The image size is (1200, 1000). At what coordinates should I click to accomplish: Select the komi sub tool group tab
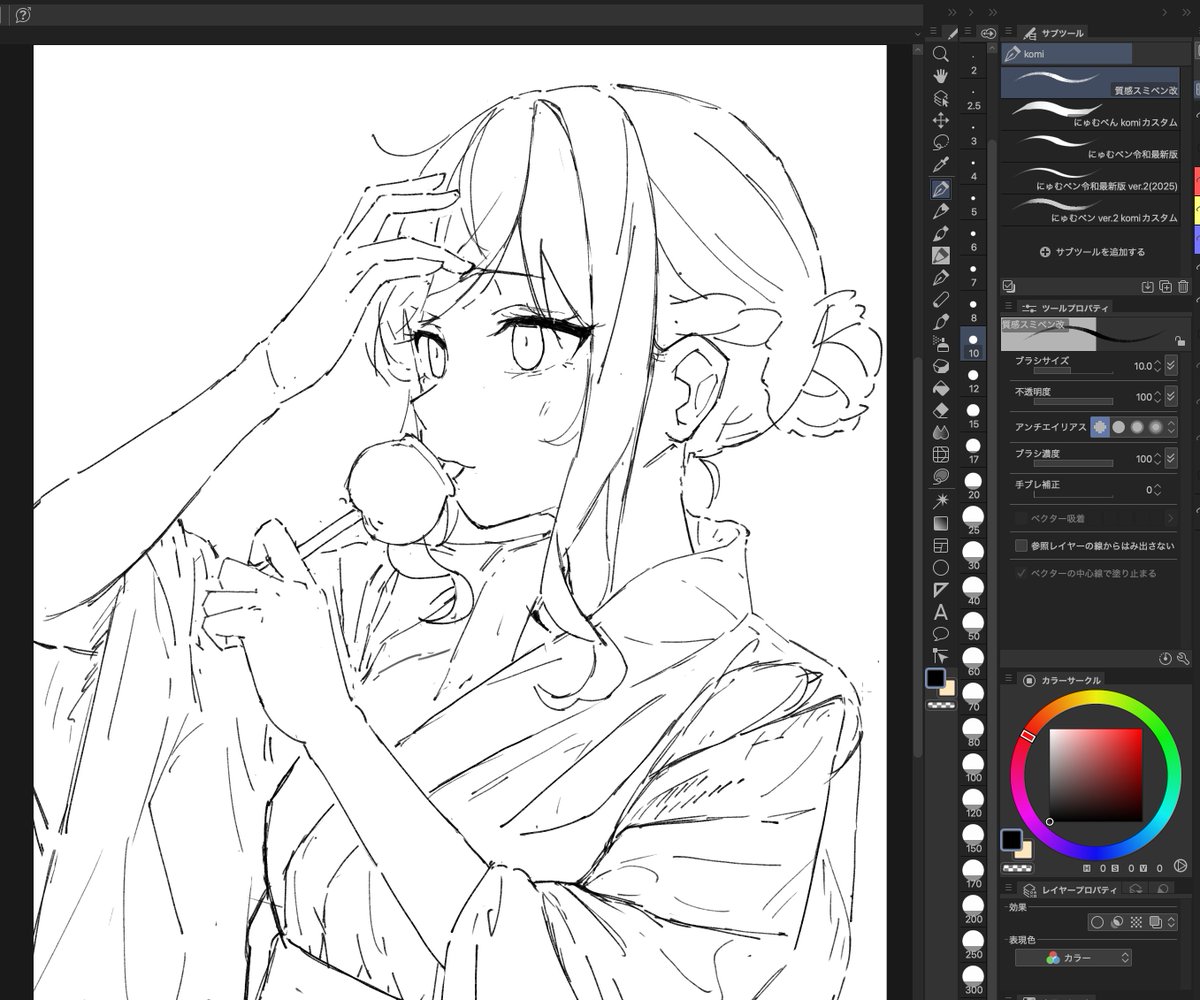pyautogui.click(x=1067, y=54)
